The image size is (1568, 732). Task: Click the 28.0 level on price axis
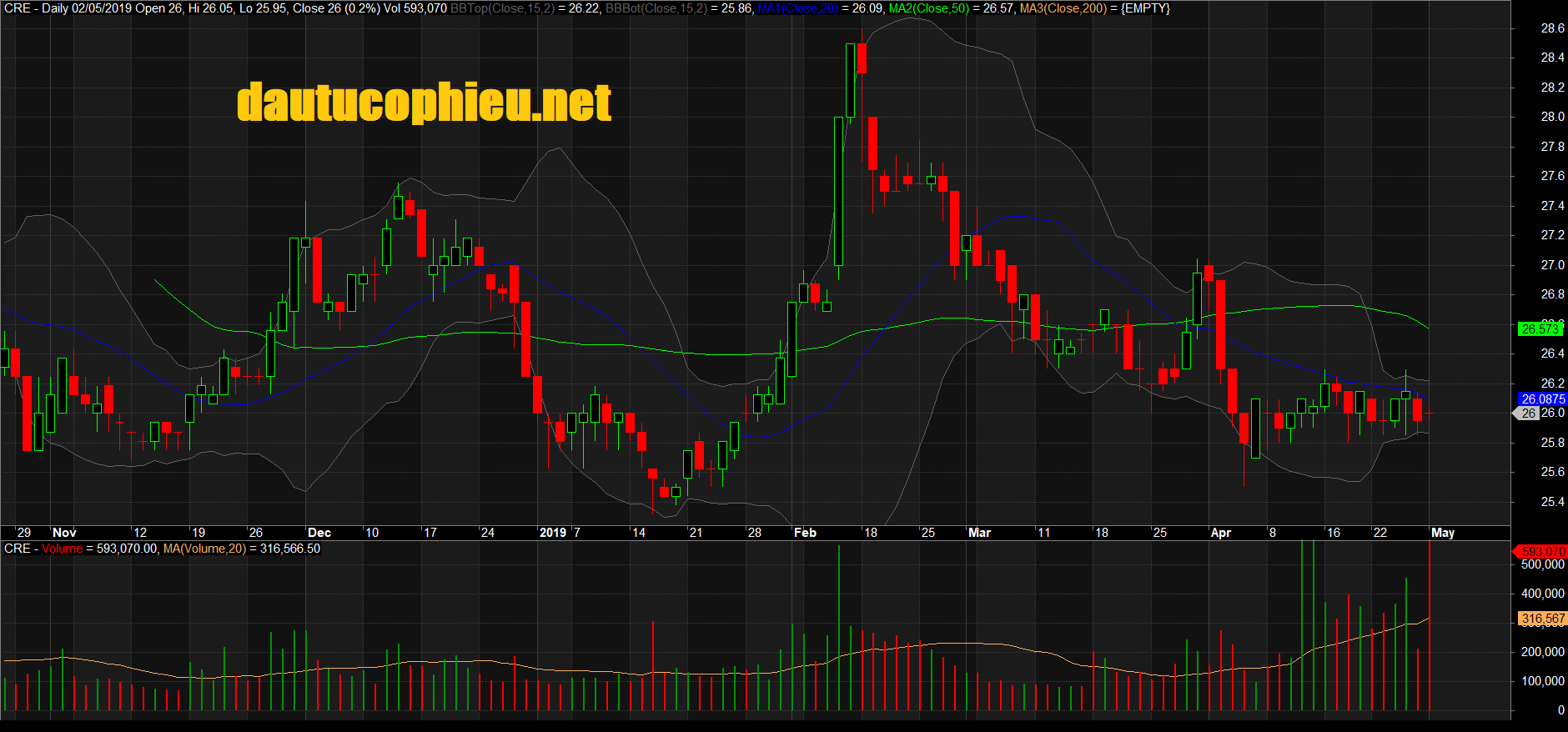(x=1552, y=117)
